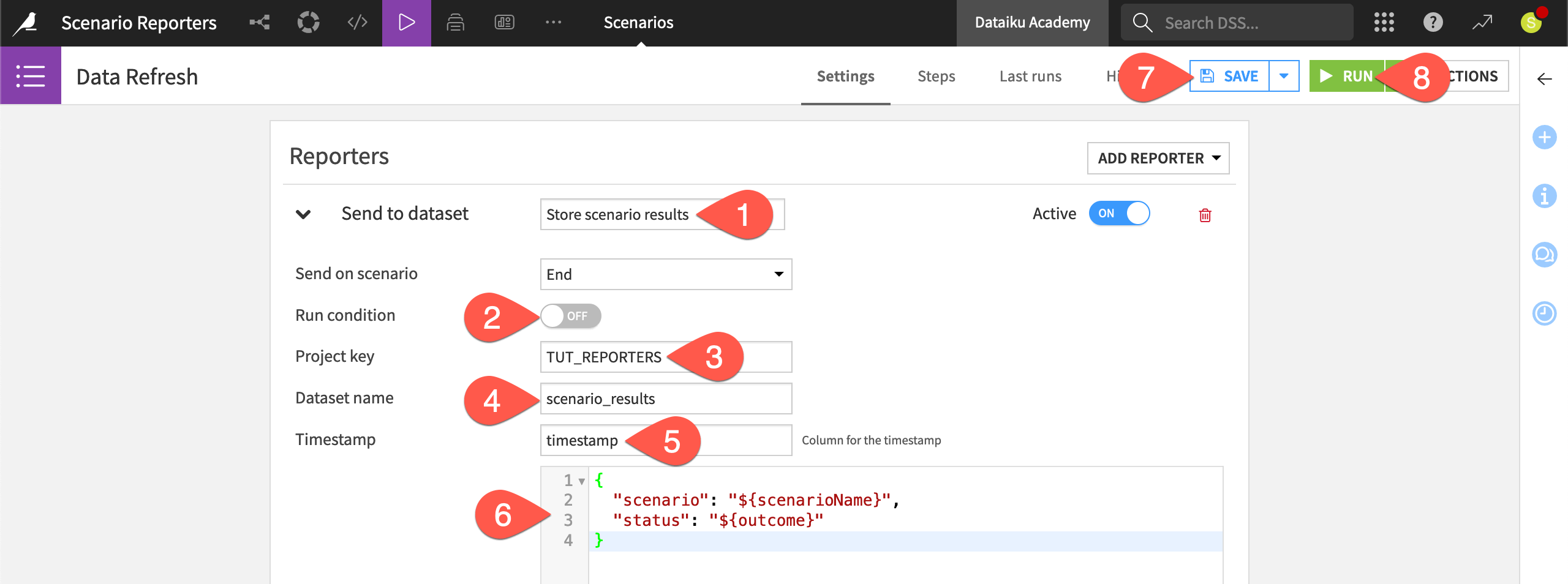This screenshot has width=1568, height=584.
Task: Open the Dashboards icon in top navbar
Action: coord(503,22)
